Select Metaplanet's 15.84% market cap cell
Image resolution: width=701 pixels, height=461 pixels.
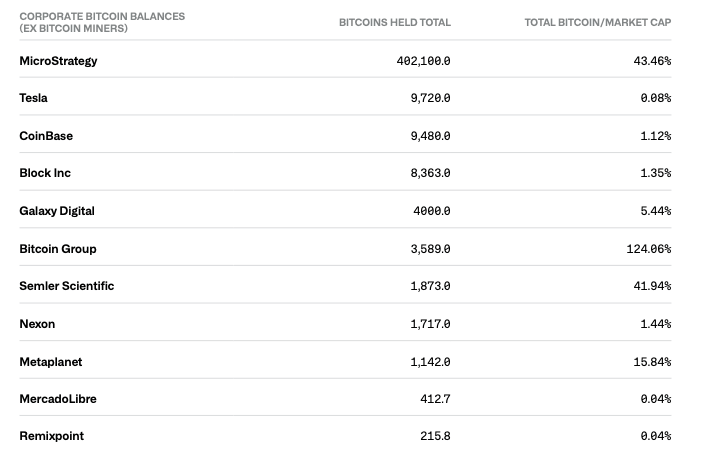[651, 361]
